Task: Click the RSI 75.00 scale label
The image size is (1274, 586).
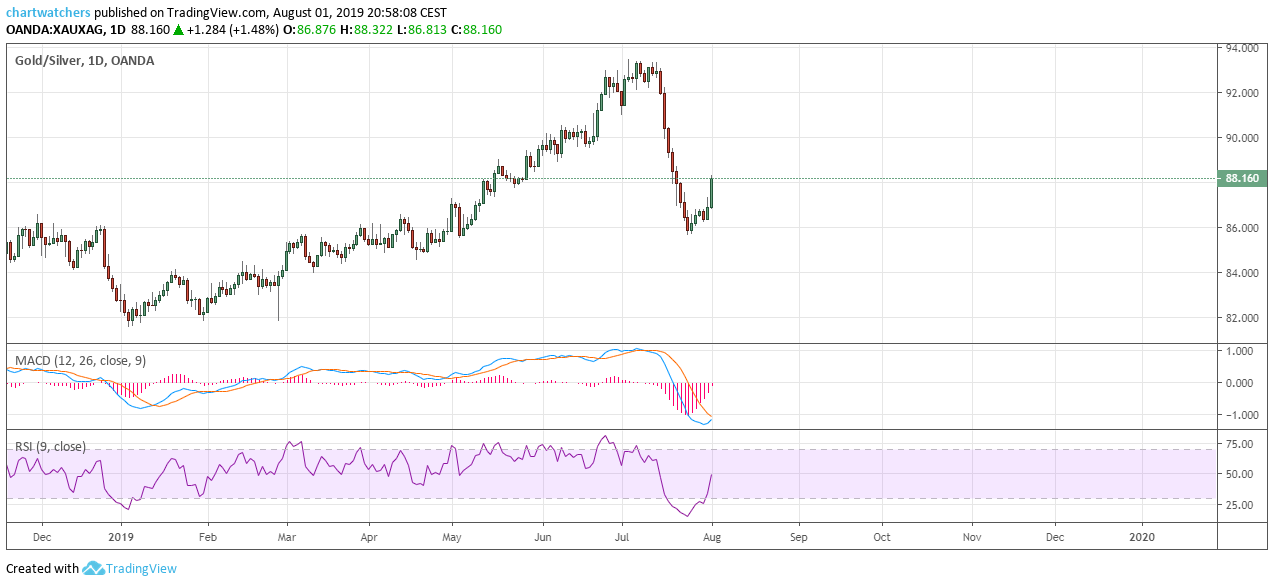Action: pos(1238,444)
